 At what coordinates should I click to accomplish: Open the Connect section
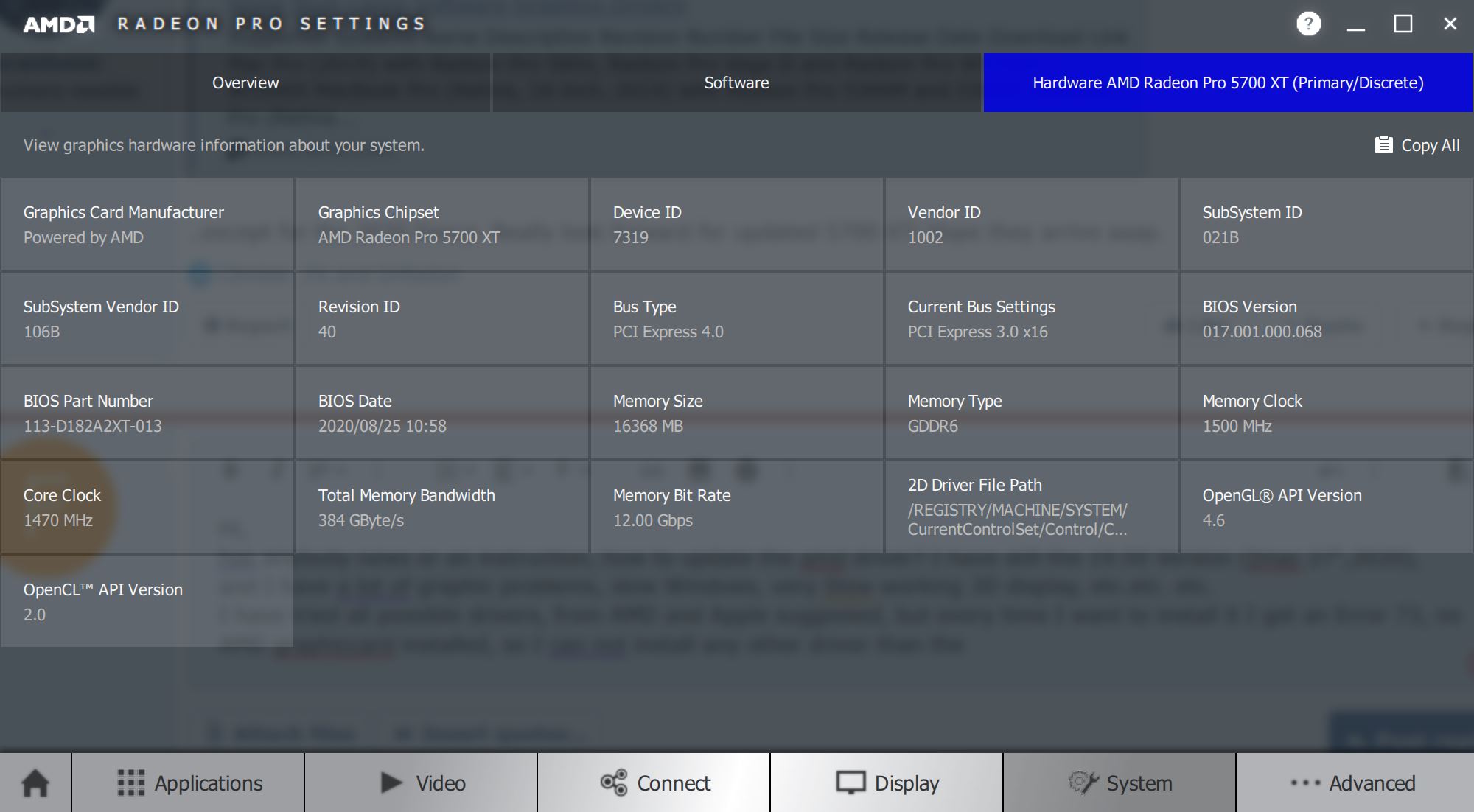(654, 783)
